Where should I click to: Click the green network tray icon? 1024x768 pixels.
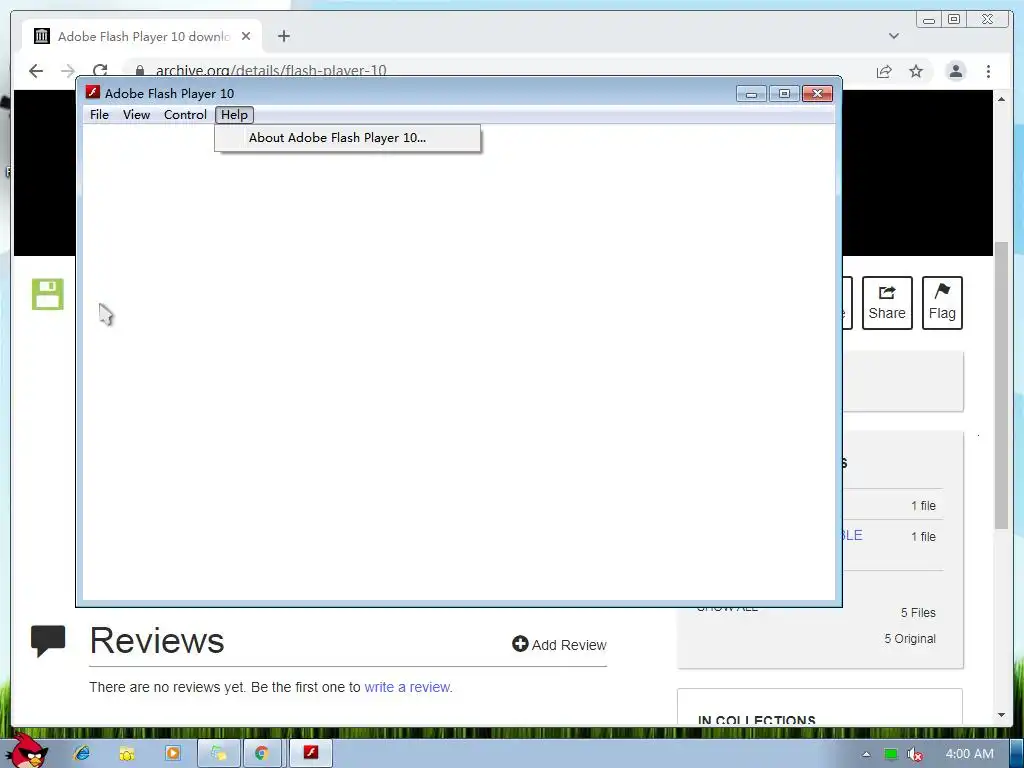click(x=891, y=754)
